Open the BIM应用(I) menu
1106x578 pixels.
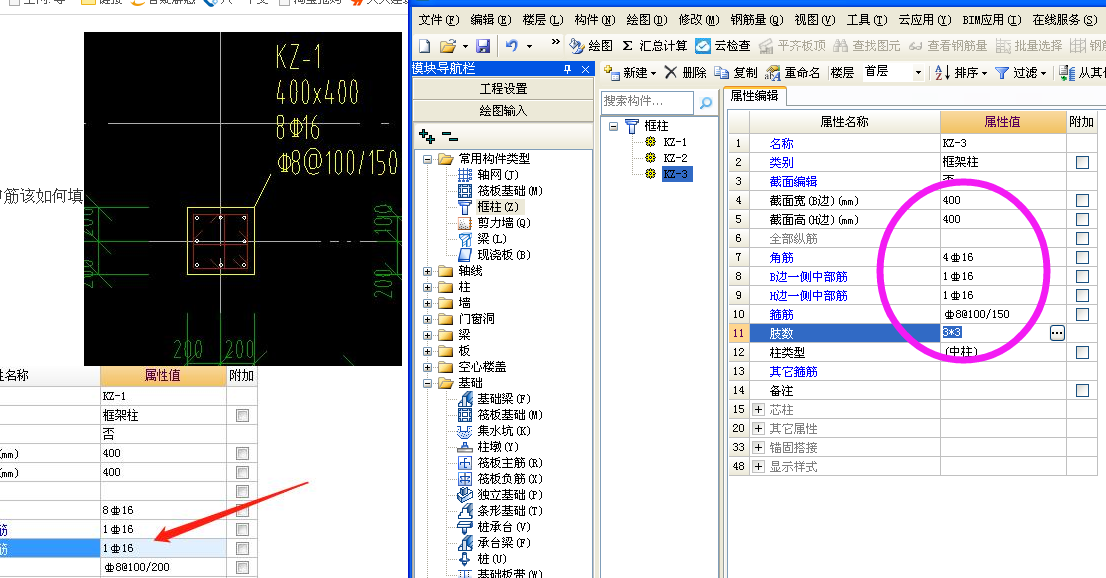pos(992,20)
